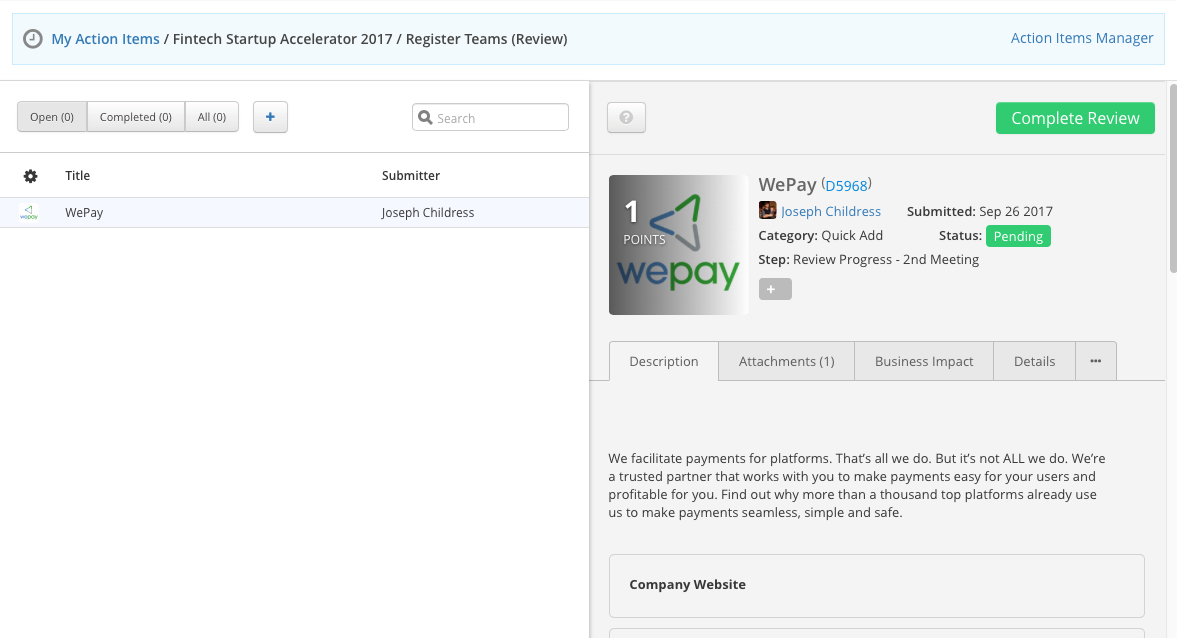Click the blue plus add button
This screenshot has height=638, width=1177.
(270, 117)
